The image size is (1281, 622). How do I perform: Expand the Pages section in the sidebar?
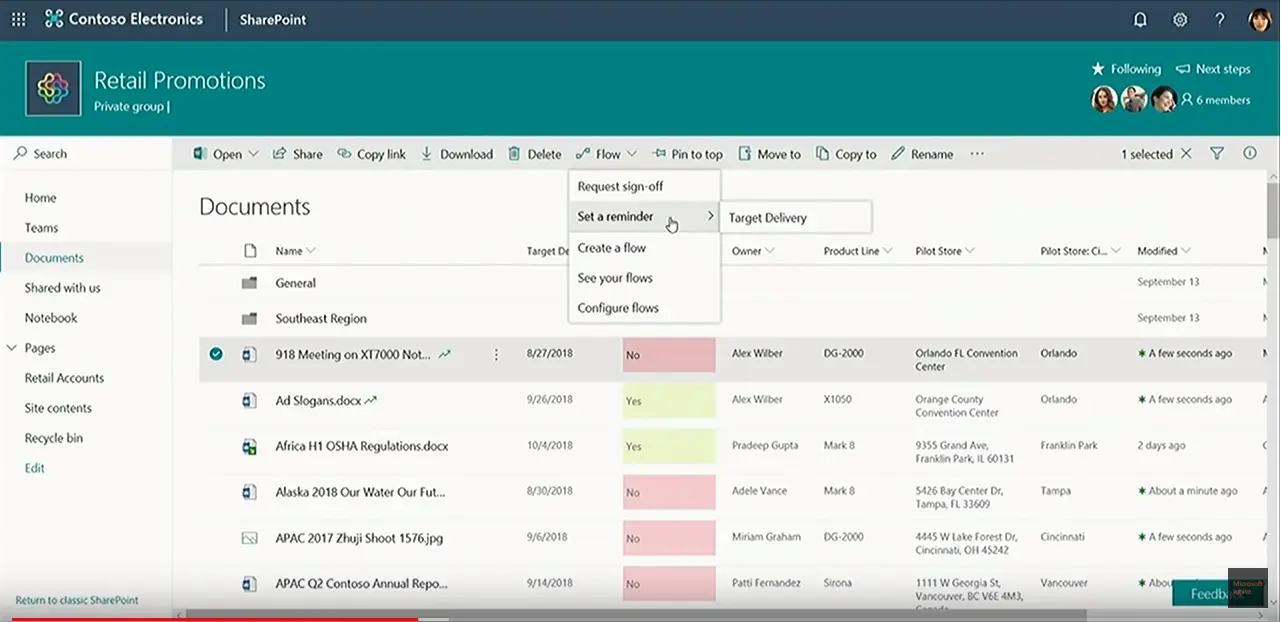[12, 348]
